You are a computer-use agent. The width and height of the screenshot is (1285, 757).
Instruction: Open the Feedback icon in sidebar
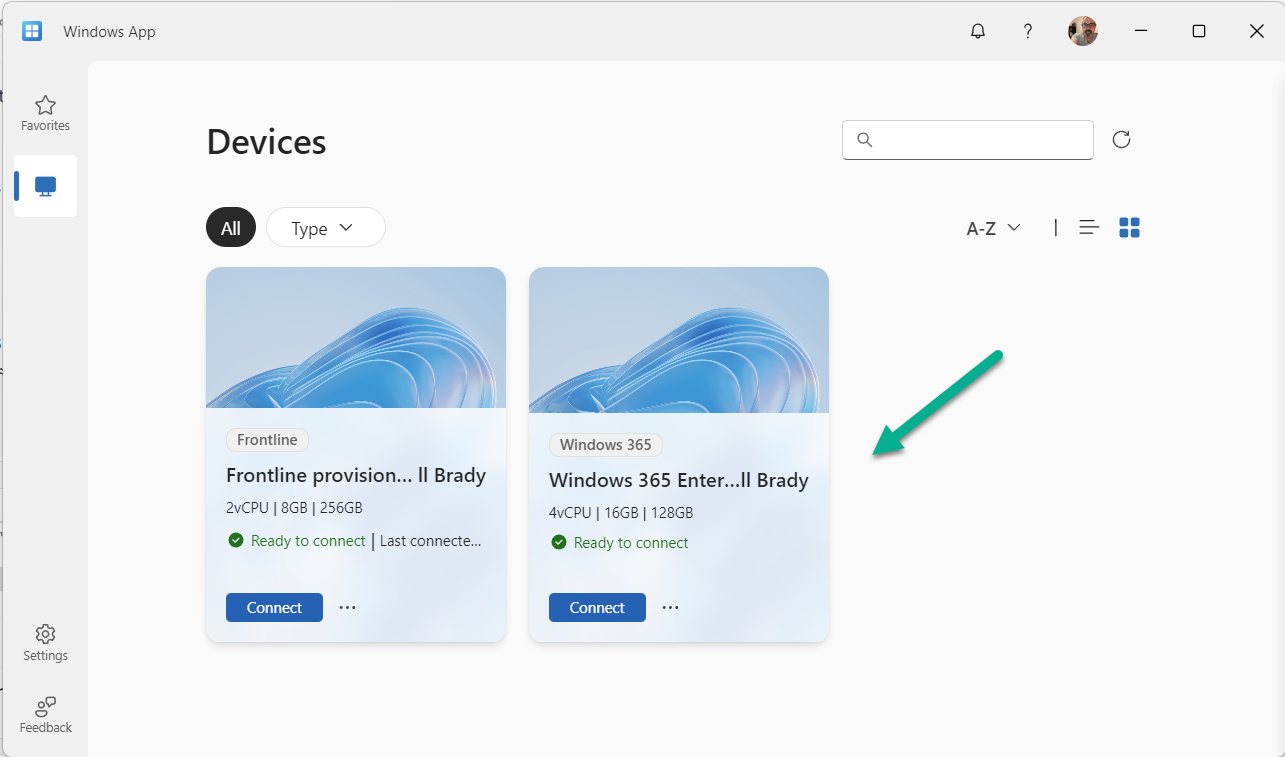click(x=45, y=715)
